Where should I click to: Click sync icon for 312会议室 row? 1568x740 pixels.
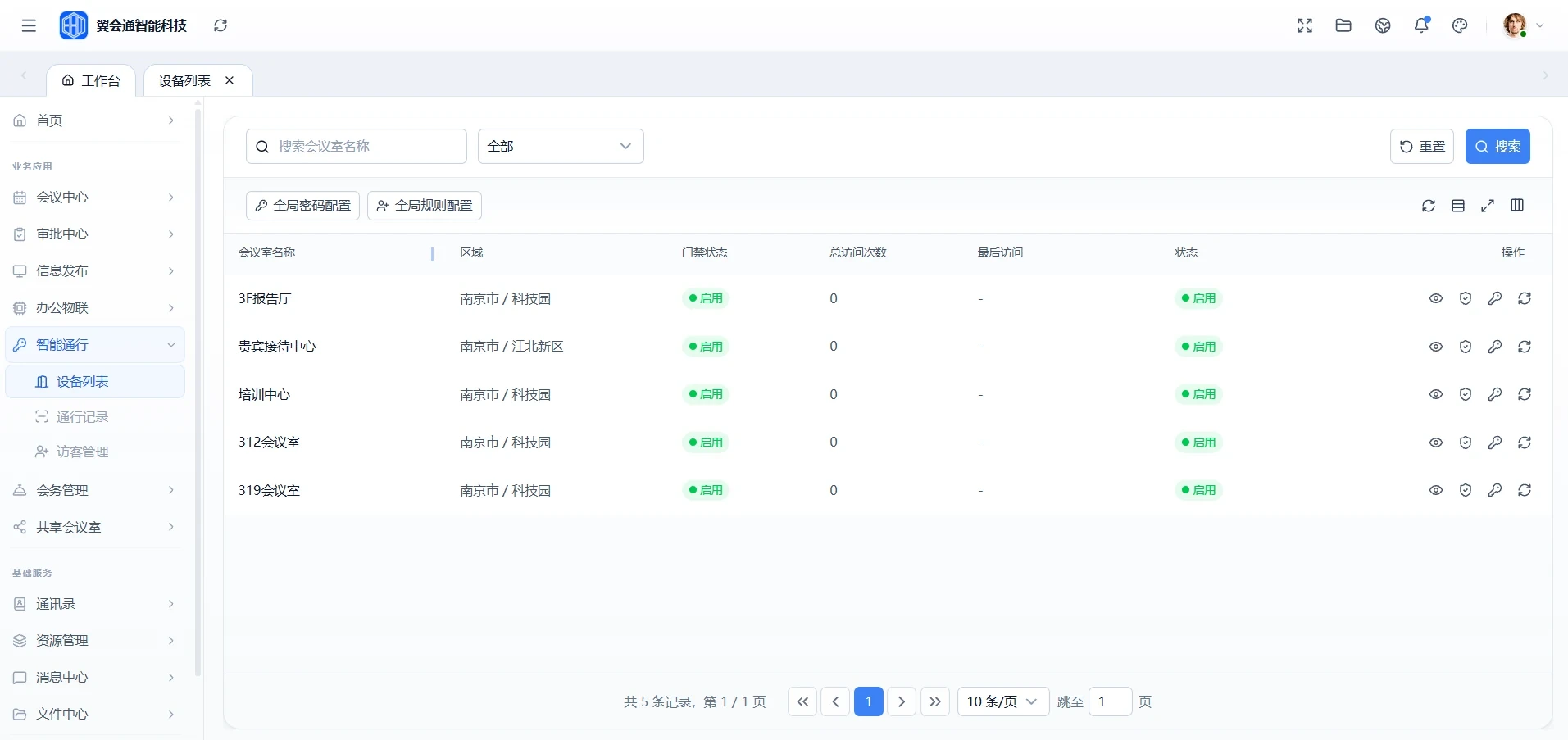(1525, 443)
